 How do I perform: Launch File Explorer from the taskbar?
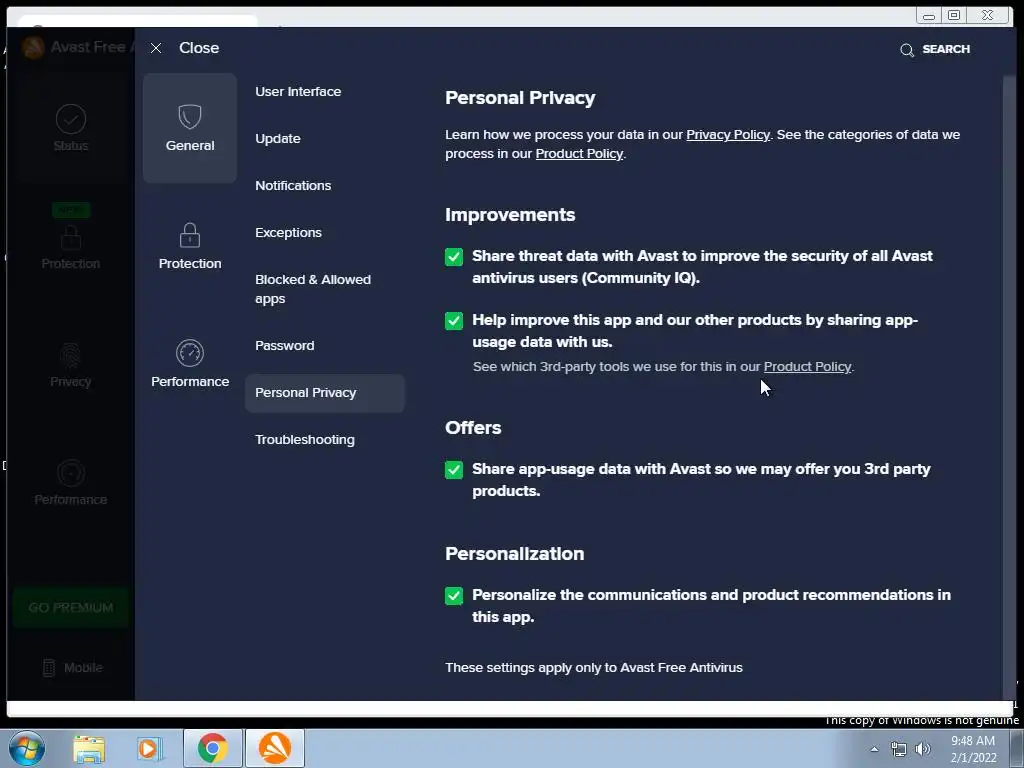[89, 749]
